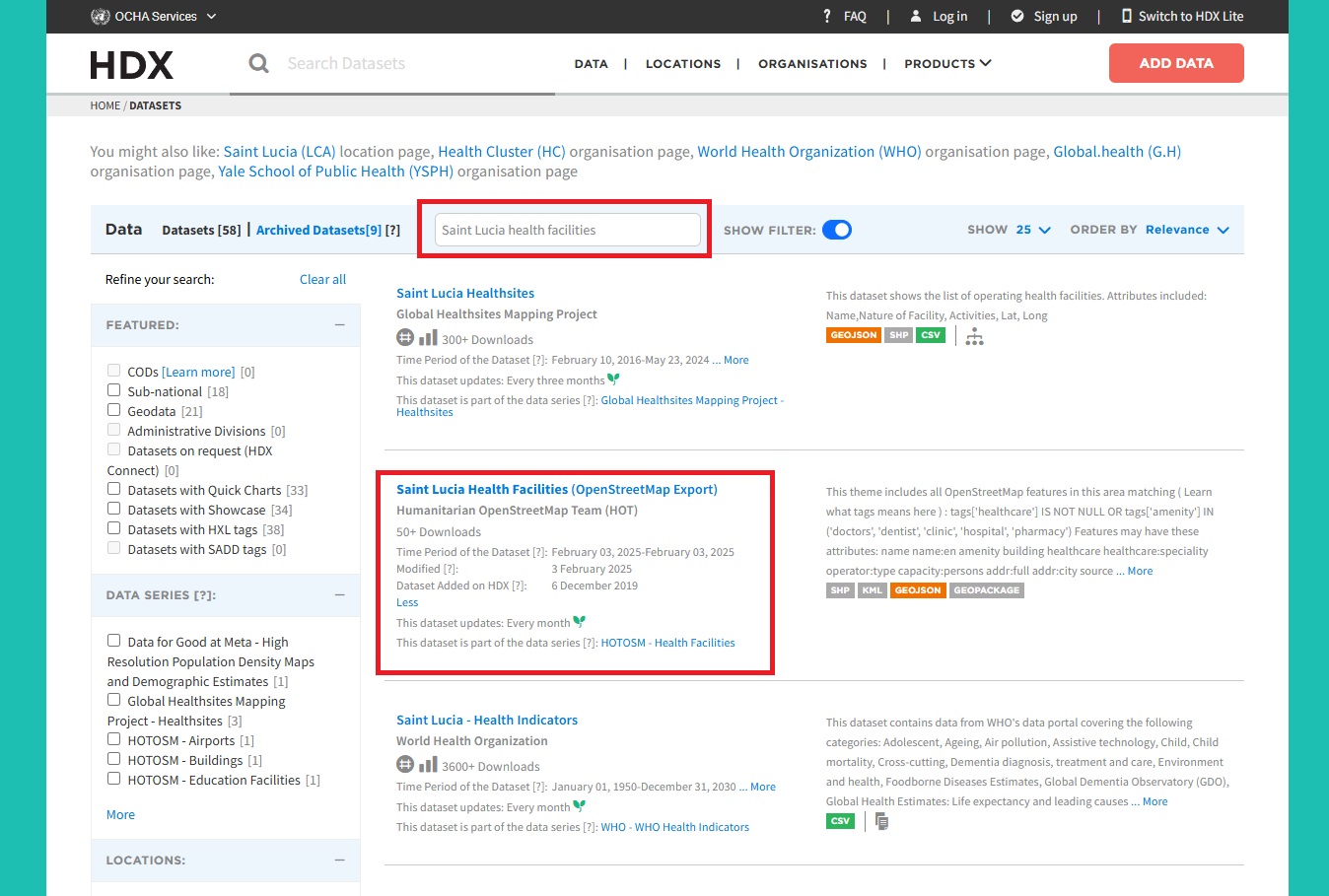Viewport: 1329px width, 896px height.
Task: Click the leaf icon next to Every three months
Action: coord(614,379)
